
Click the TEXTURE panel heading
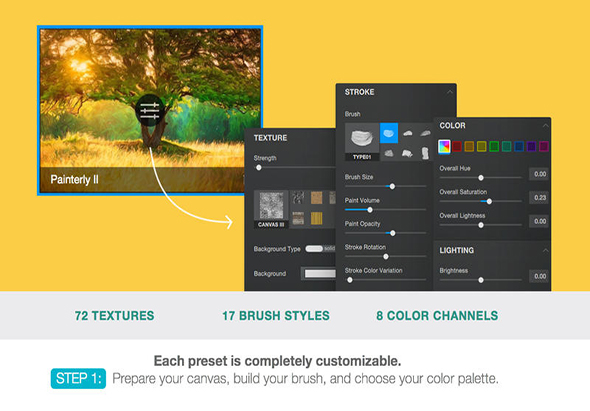(270, 138)
